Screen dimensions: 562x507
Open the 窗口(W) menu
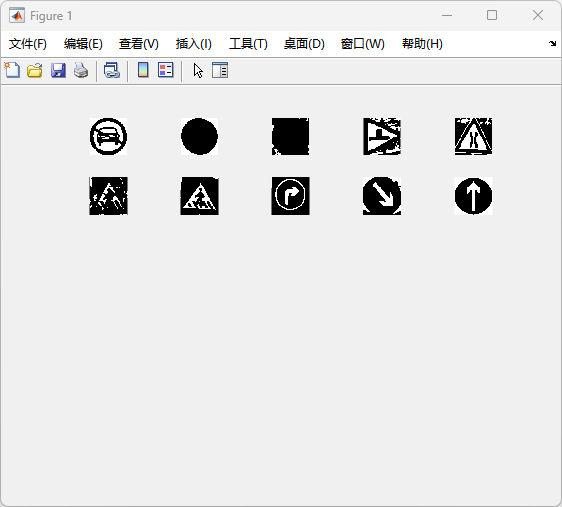(363, 44)
